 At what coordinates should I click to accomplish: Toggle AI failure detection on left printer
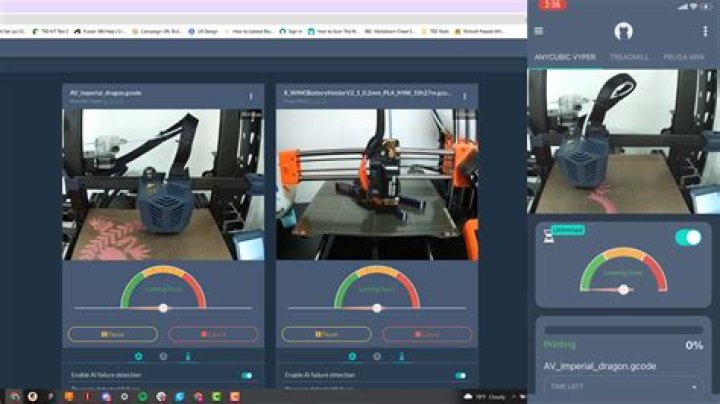tap(246, 376)
